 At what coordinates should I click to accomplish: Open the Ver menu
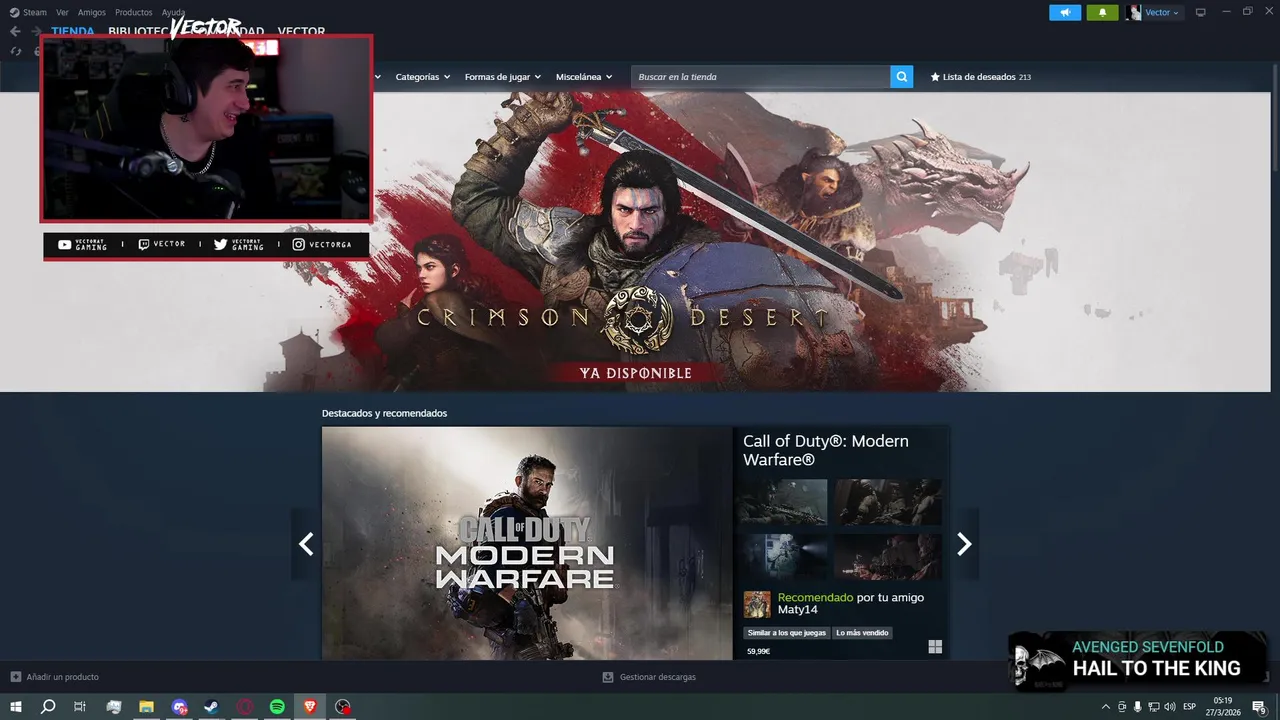click(62, 13)
